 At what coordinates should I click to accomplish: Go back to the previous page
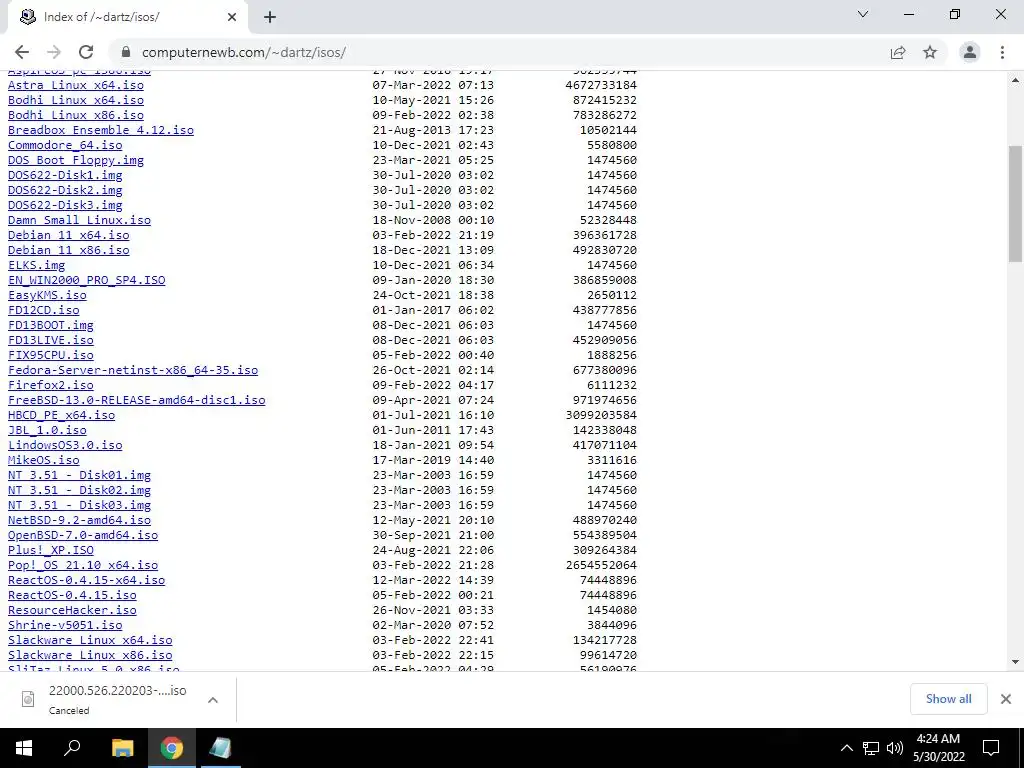tap(22, 52)
